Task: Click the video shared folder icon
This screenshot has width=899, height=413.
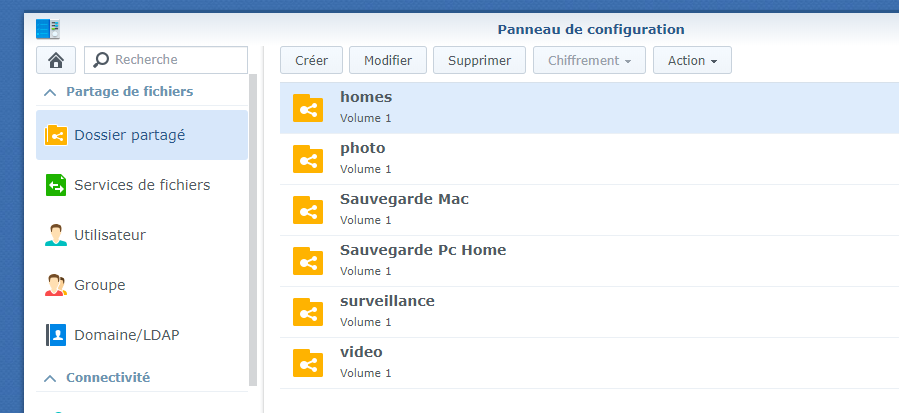Action: pyautogui.click(x=308, y=363)
